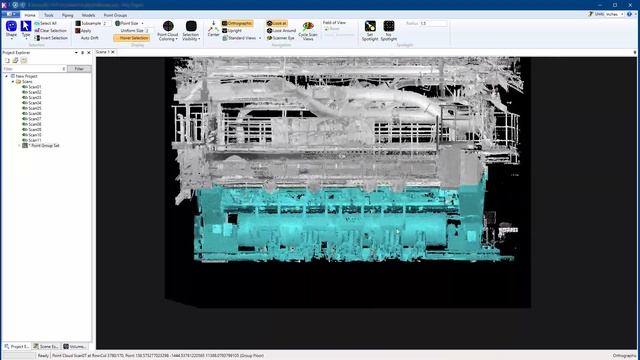The image size is (640, 360).
Task: Run Auto Drift
Action: coord(89,38)
